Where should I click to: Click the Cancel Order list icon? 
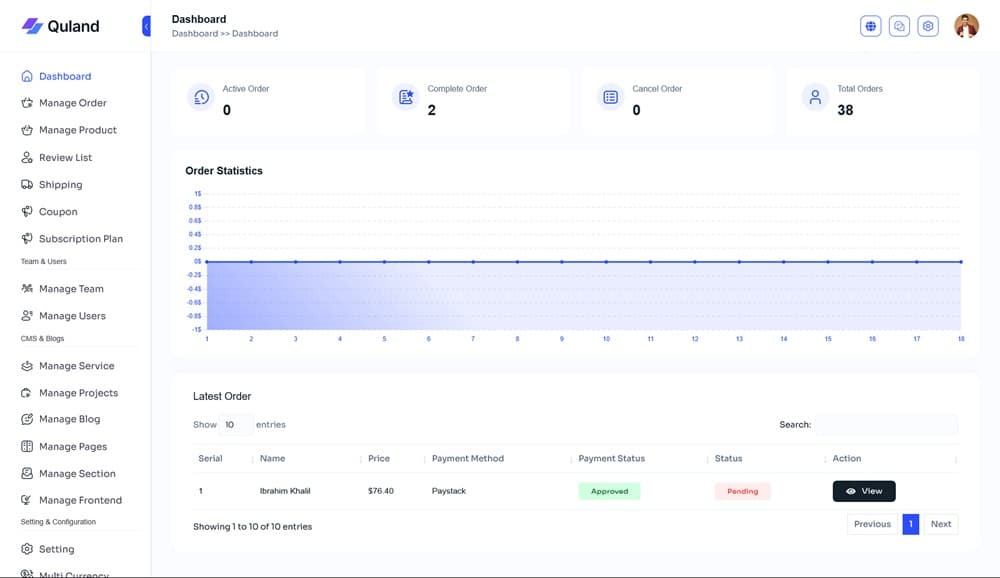610,97
